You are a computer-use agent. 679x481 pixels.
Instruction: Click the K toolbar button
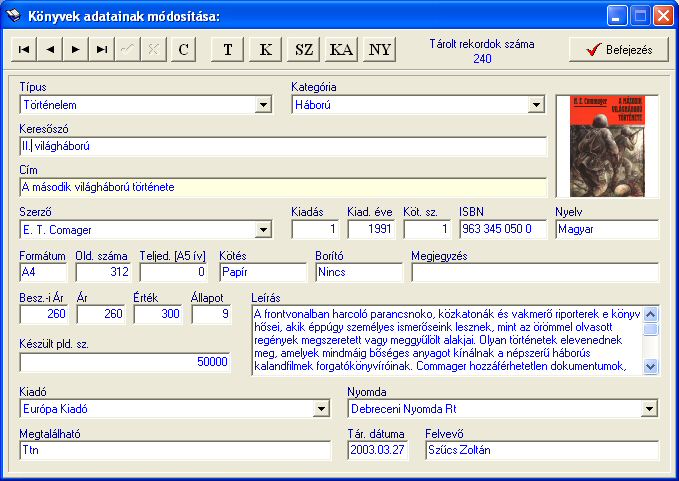coord(265,49)
